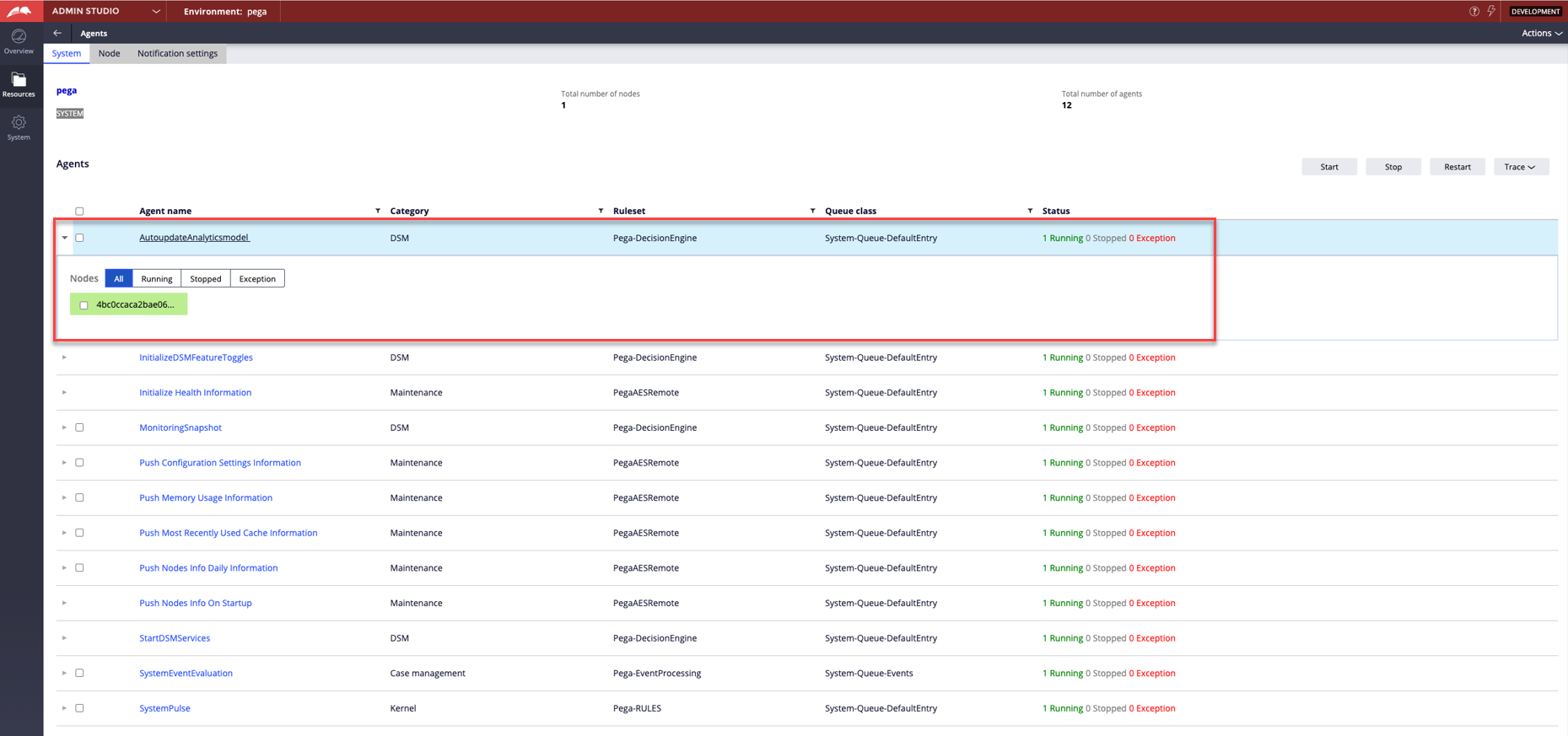This screenshot has height=736, width=1568.
Task: Select the green node 4bc0ccaca2bae06 tile
Action: click(129, 304)
